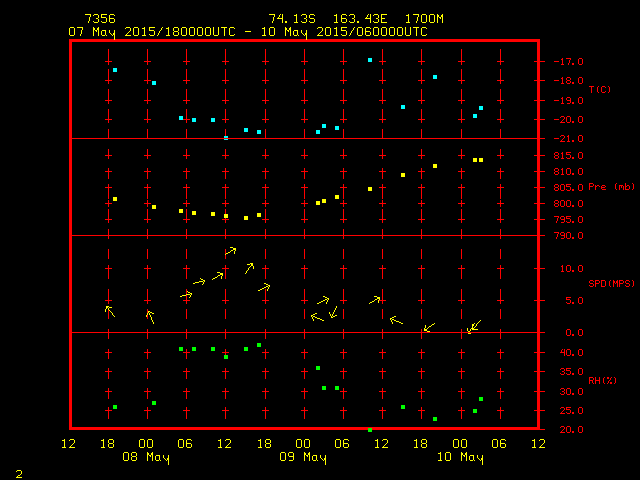
Task: Click the highest green humidity data point
Action: (259, 345)
